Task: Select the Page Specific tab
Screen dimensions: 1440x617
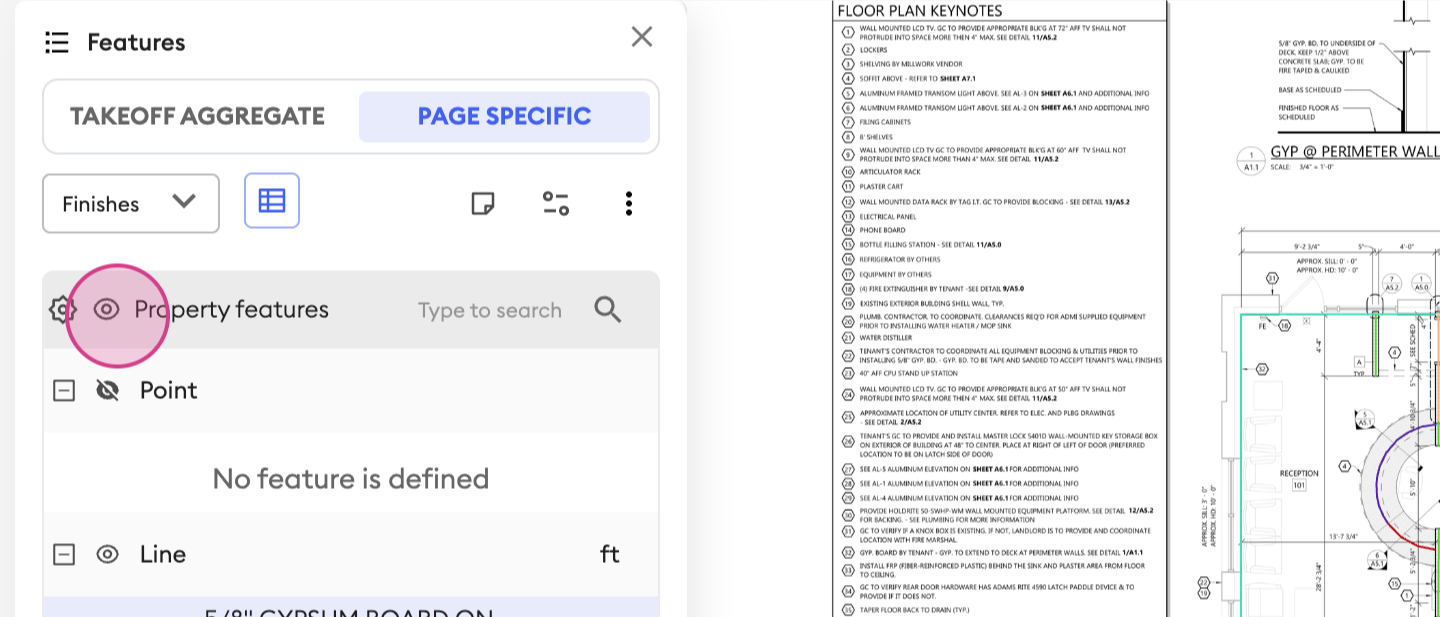Action: pyautogui.click(x=504, y=116)
